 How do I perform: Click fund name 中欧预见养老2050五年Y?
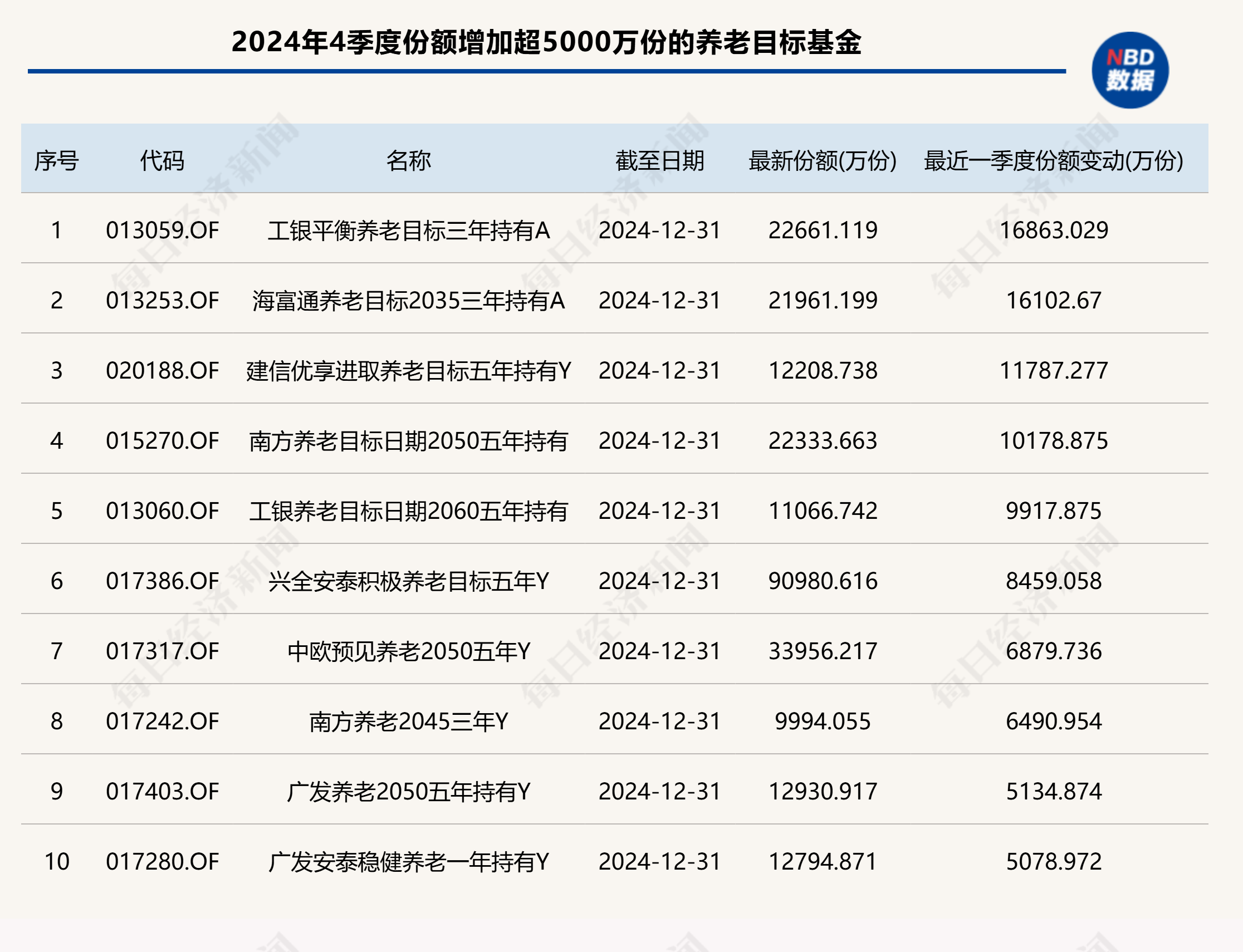click(409, 652)
